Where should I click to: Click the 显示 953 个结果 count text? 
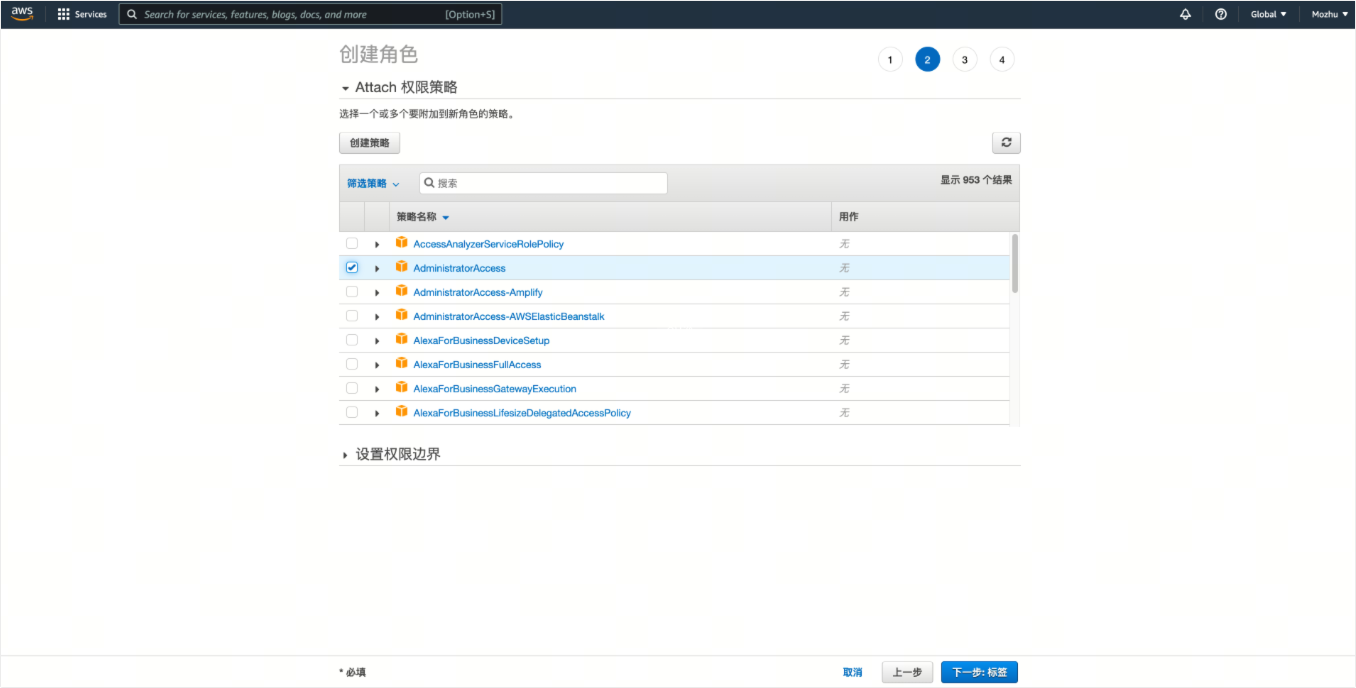[976, 180]
